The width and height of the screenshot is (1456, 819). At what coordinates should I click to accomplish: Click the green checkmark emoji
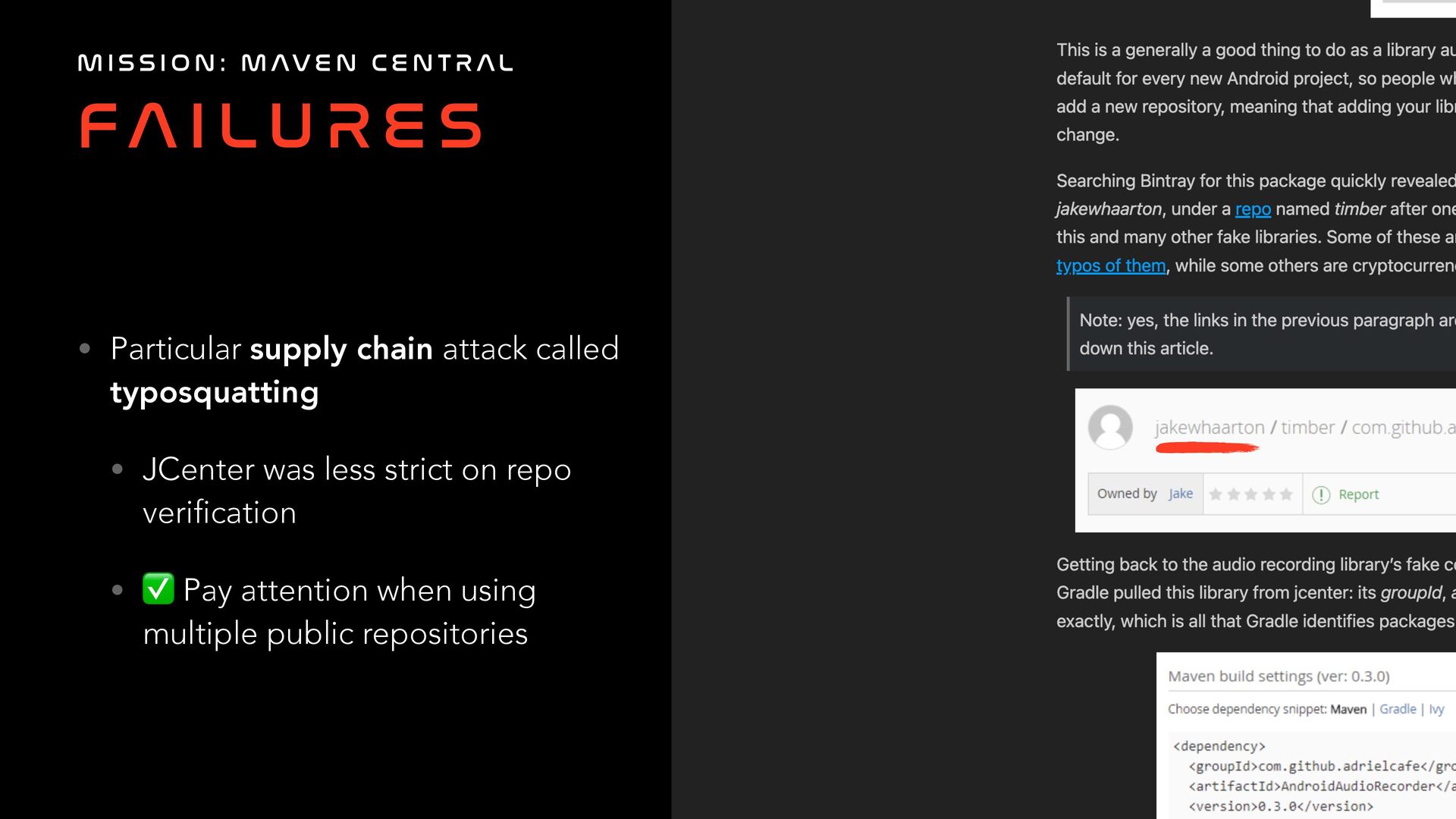[158, 589]
